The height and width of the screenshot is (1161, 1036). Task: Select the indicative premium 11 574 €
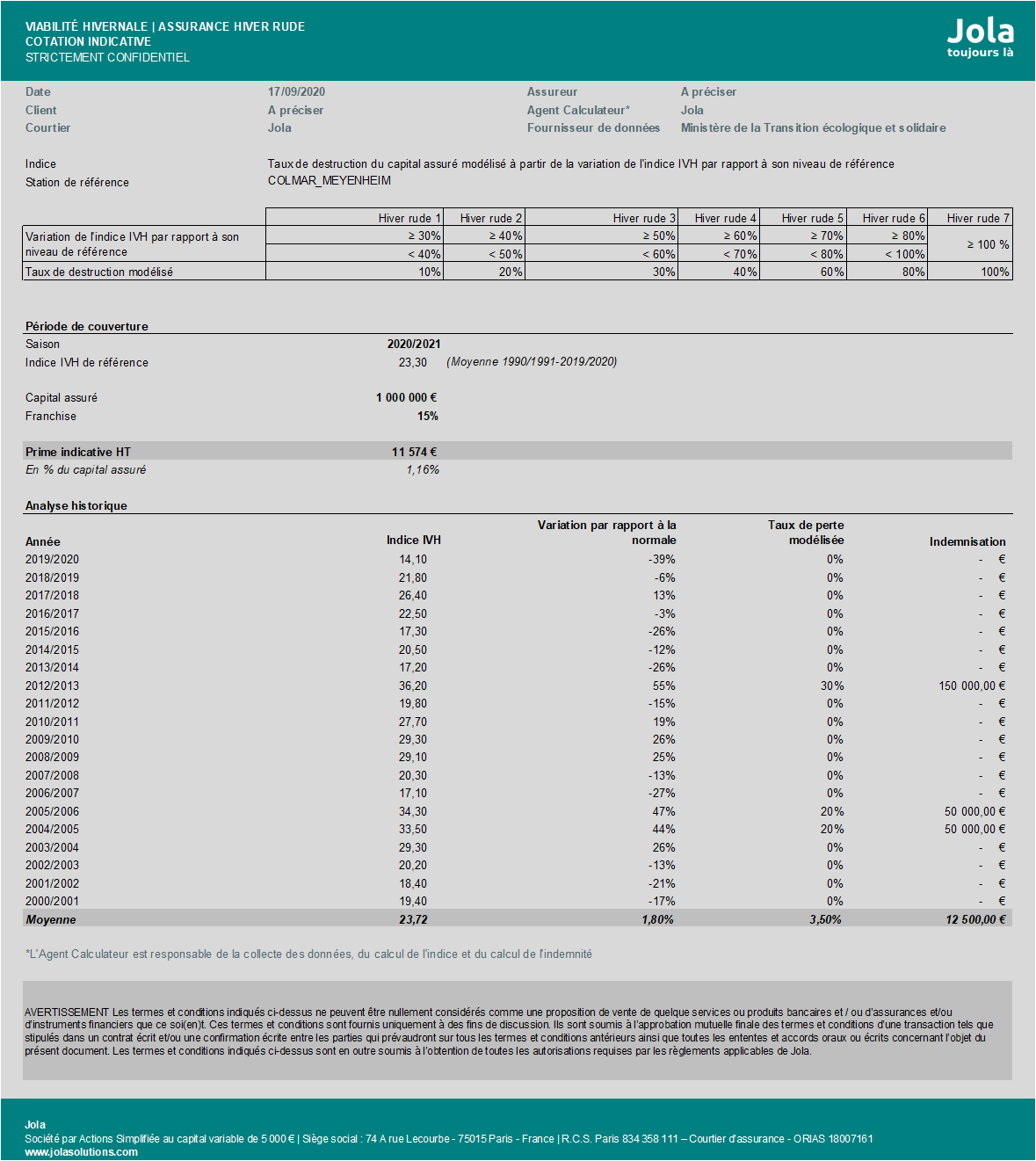click(414, 452)
